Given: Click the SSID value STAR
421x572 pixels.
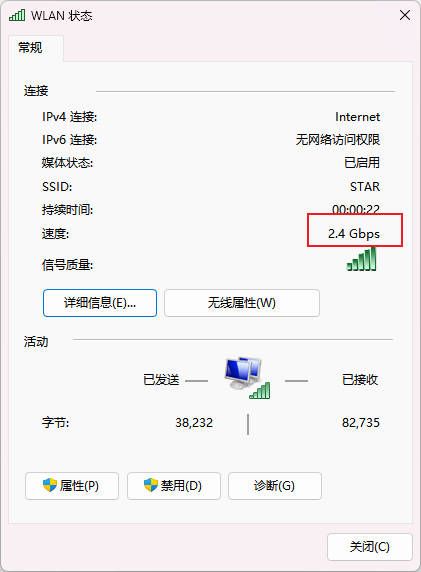Looking at the screenshot, I should (365, 186).
